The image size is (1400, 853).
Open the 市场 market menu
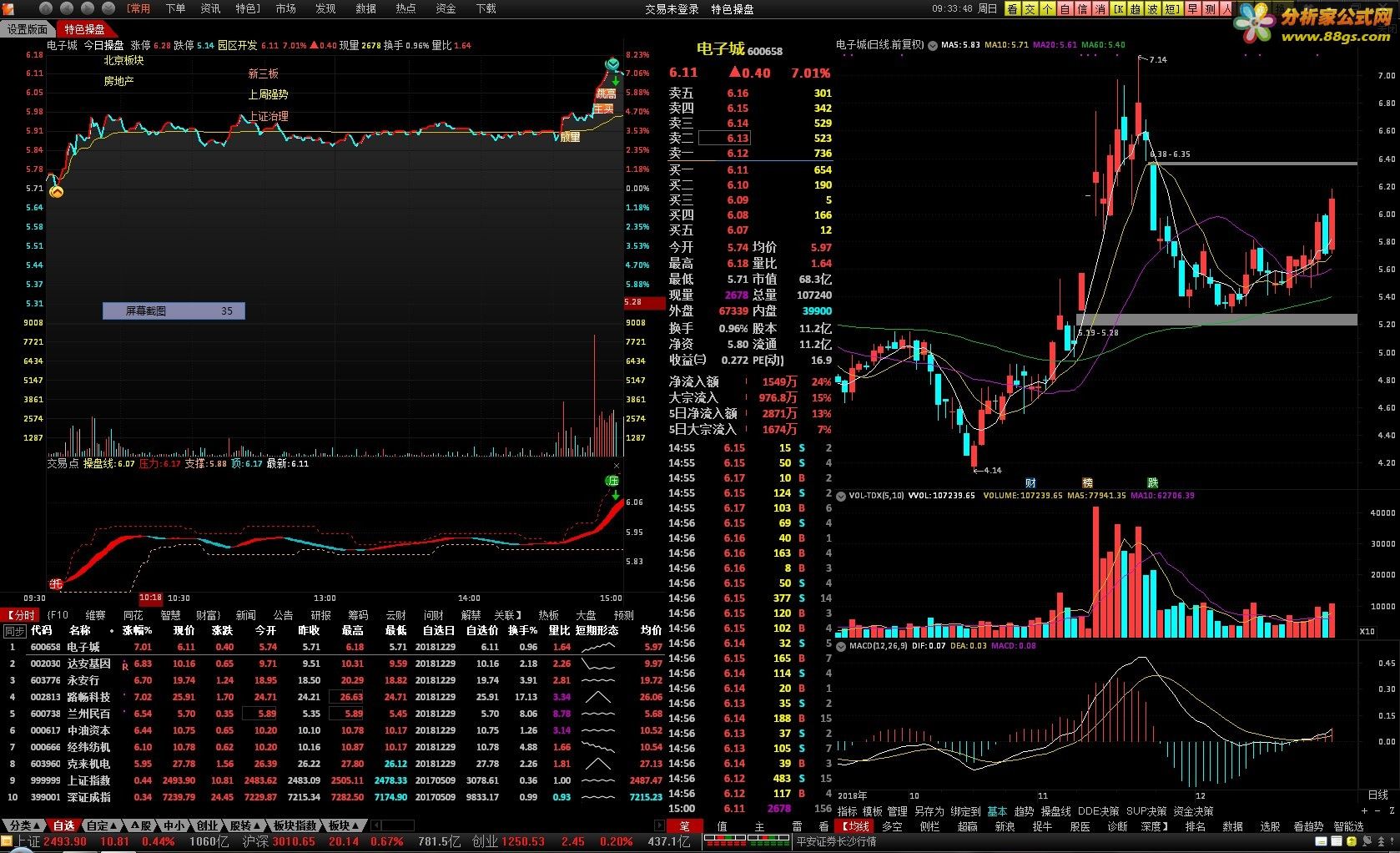285,8
